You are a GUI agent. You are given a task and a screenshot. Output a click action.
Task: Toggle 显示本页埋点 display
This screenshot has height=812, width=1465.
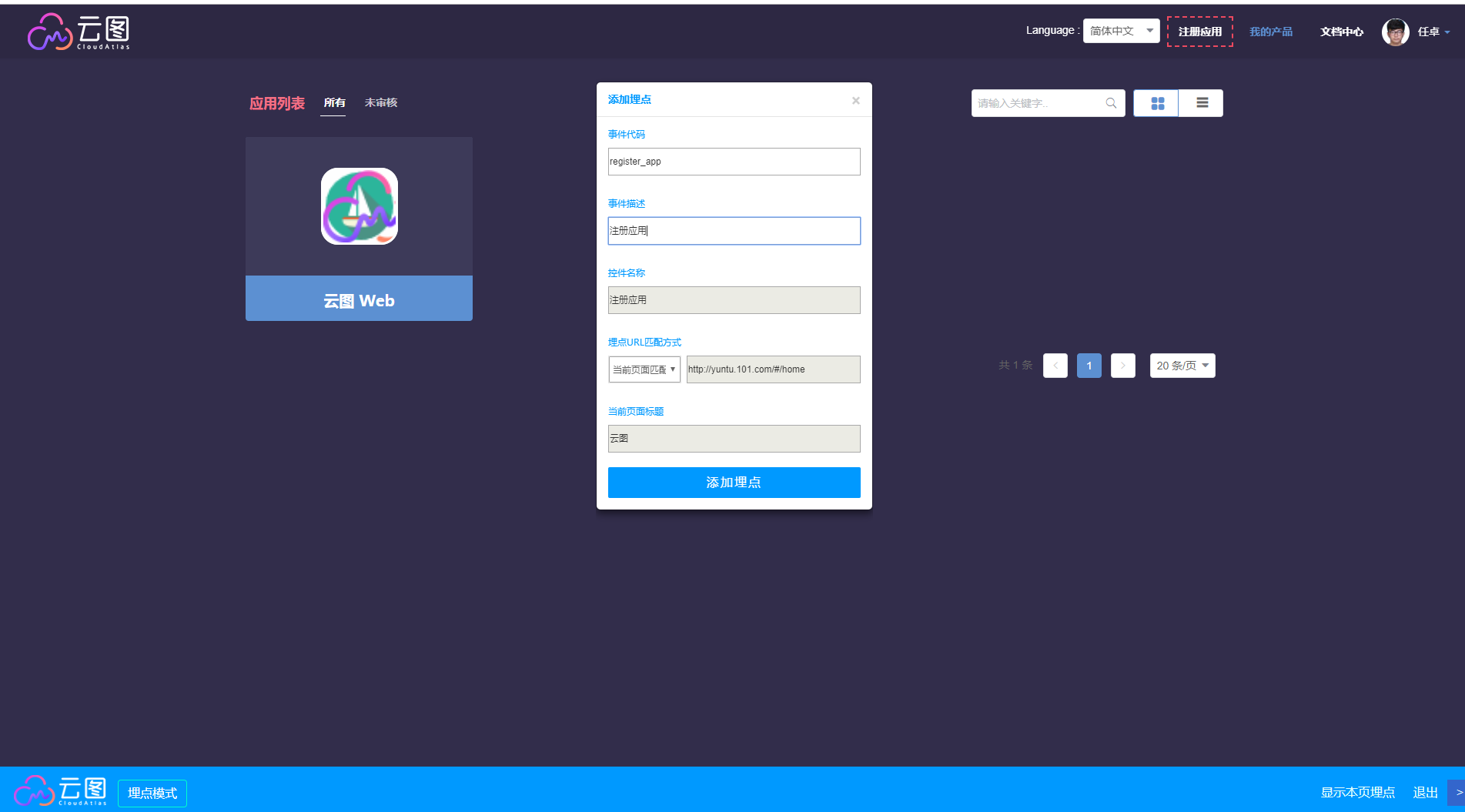pos(1357,792)
